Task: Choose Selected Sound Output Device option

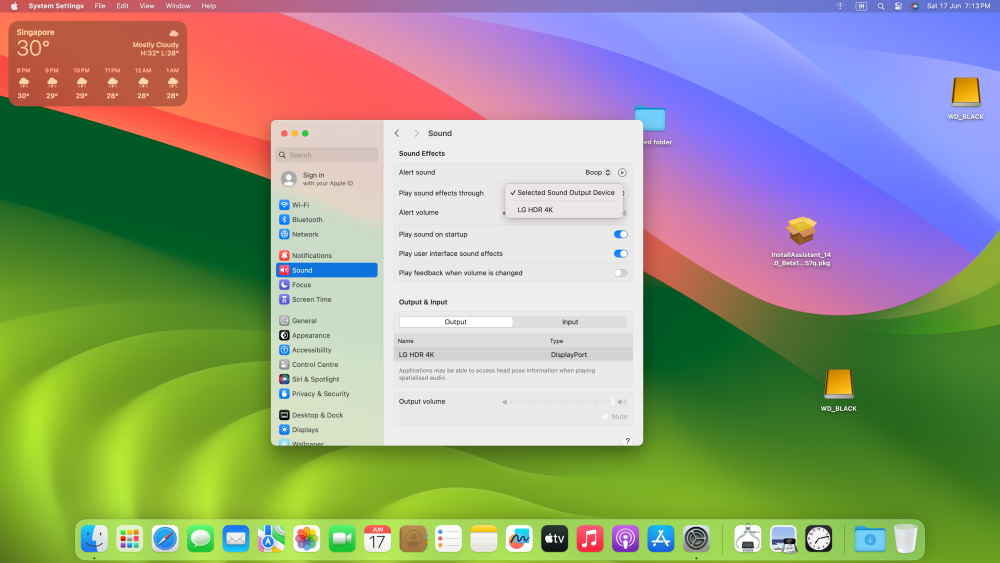Action: click(x=564, y=193)
